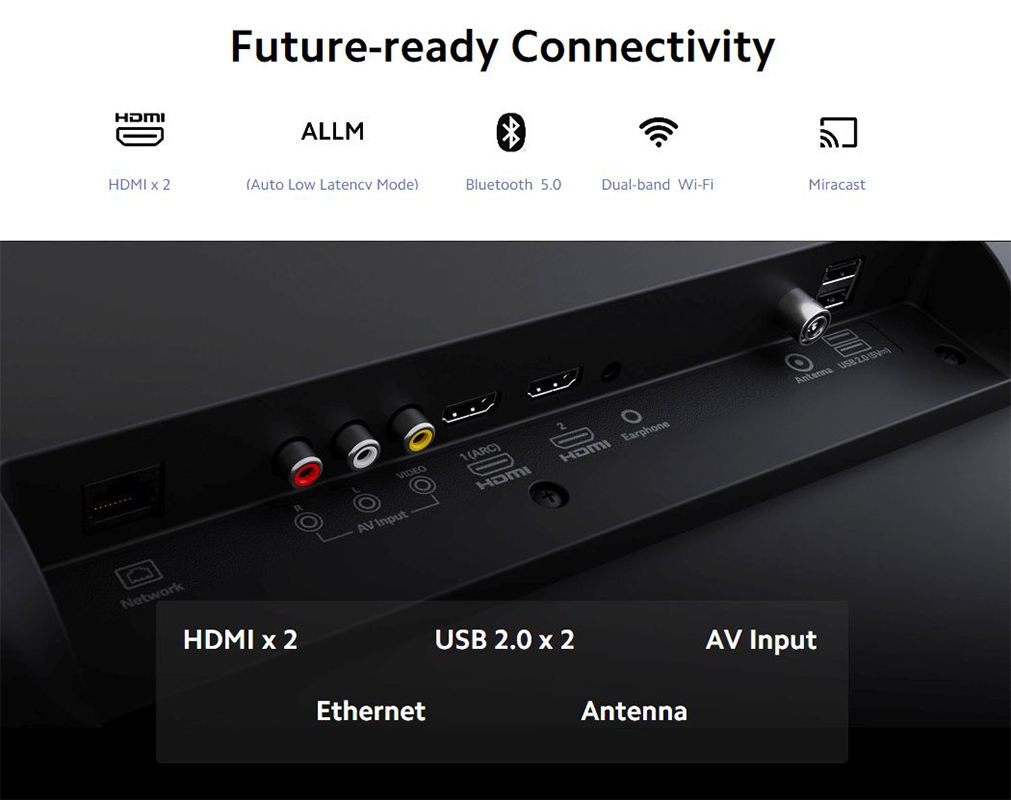The width and height of the screenshot is (1011, 800).
Task: Click the red RCA audio jack
Action: click(301, 464)
